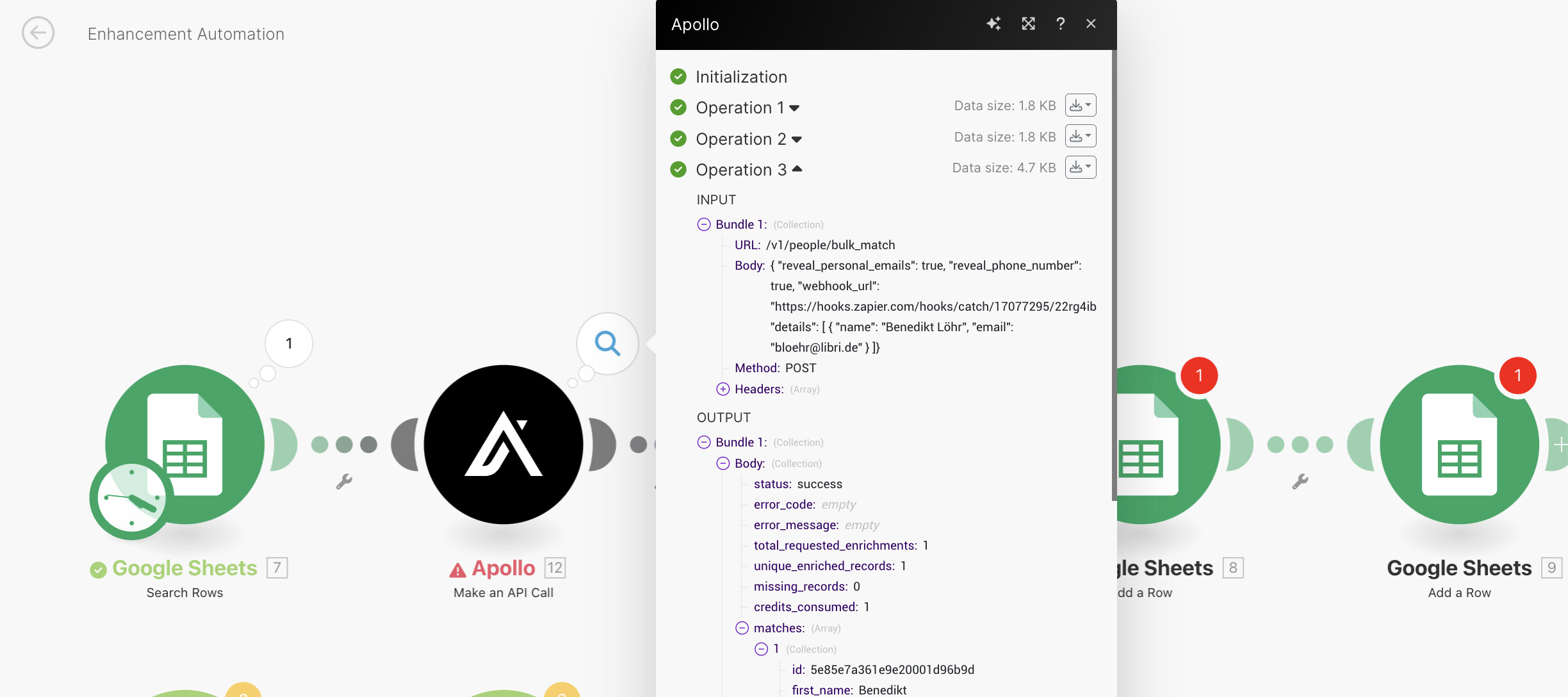The image size is (1568, 697).
Task: Click the Apollo module magnifier bubble
Action: [x=607, y=343]
